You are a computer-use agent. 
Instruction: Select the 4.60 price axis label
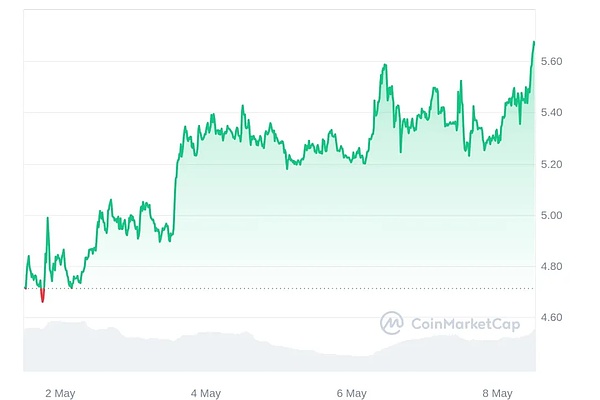pyautogui.click(x=552, y=317)
